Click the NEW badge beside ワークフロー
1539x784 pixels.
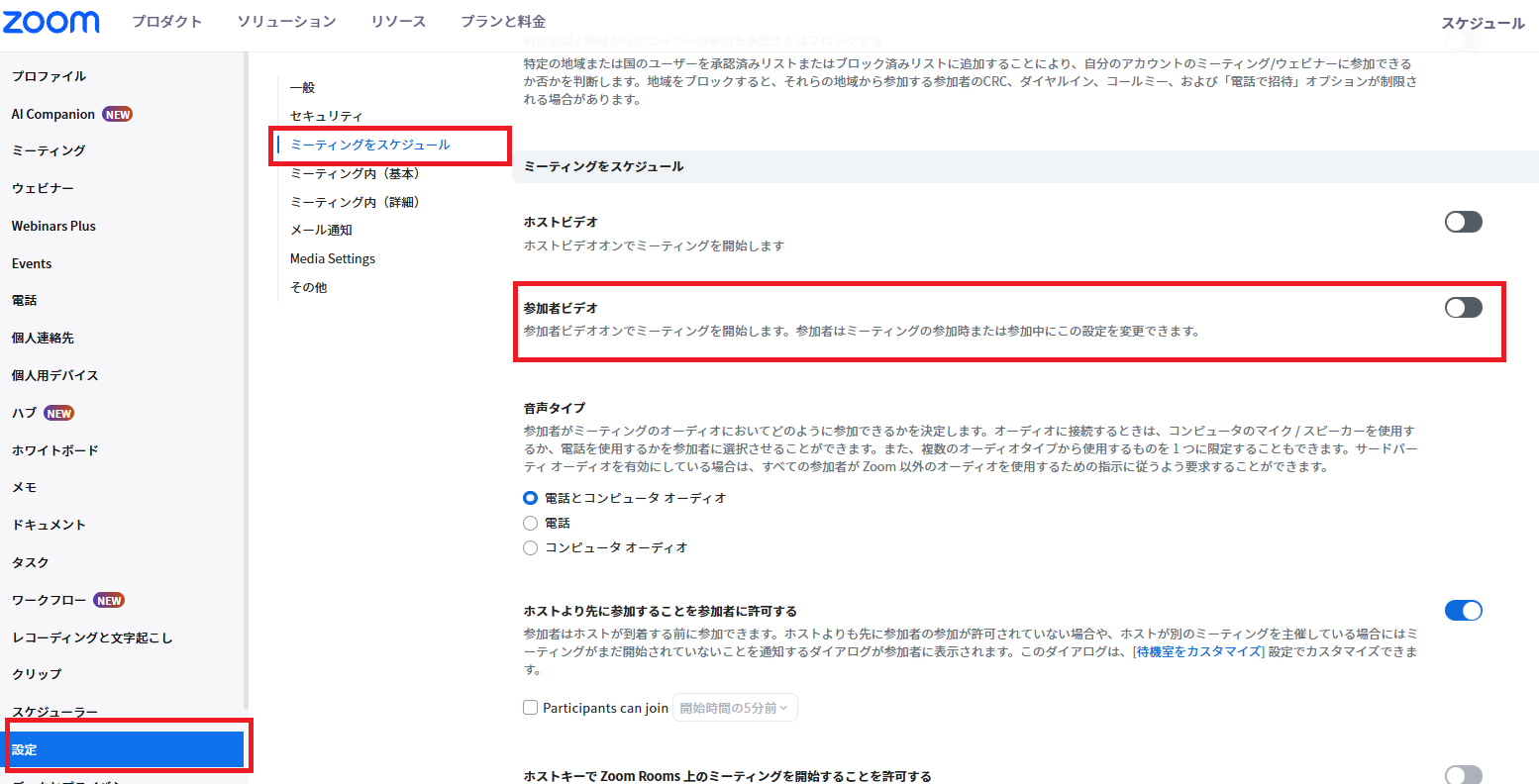(109, 601)
